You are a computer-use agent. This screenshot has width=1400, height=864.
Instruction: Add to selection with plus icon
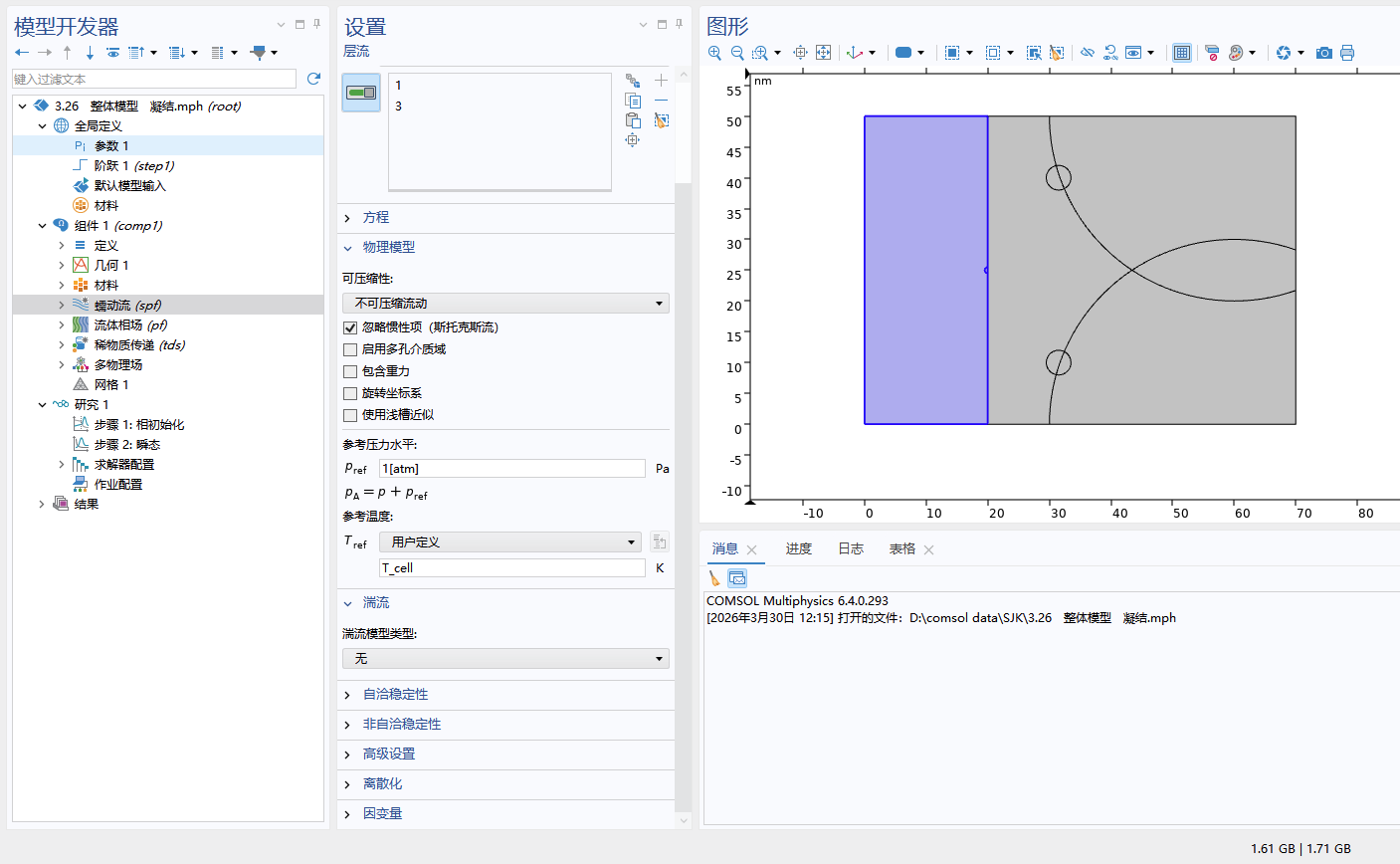pos(661,81)
